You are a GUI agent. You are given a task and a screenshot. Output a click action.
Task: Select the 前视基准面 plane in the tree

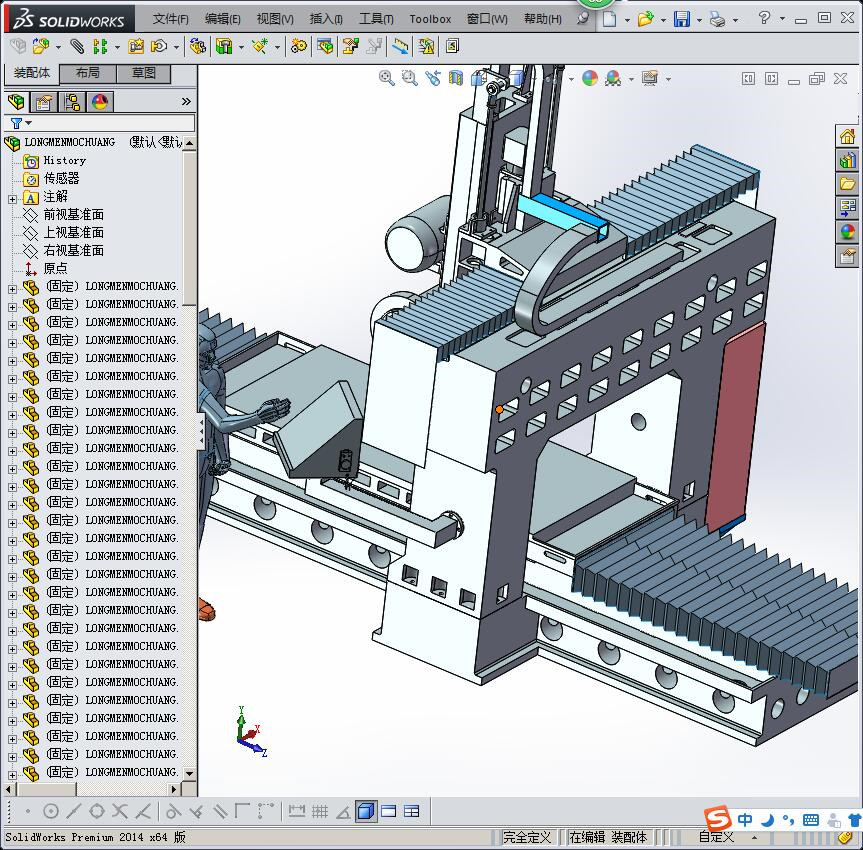(x=73, y=215)
